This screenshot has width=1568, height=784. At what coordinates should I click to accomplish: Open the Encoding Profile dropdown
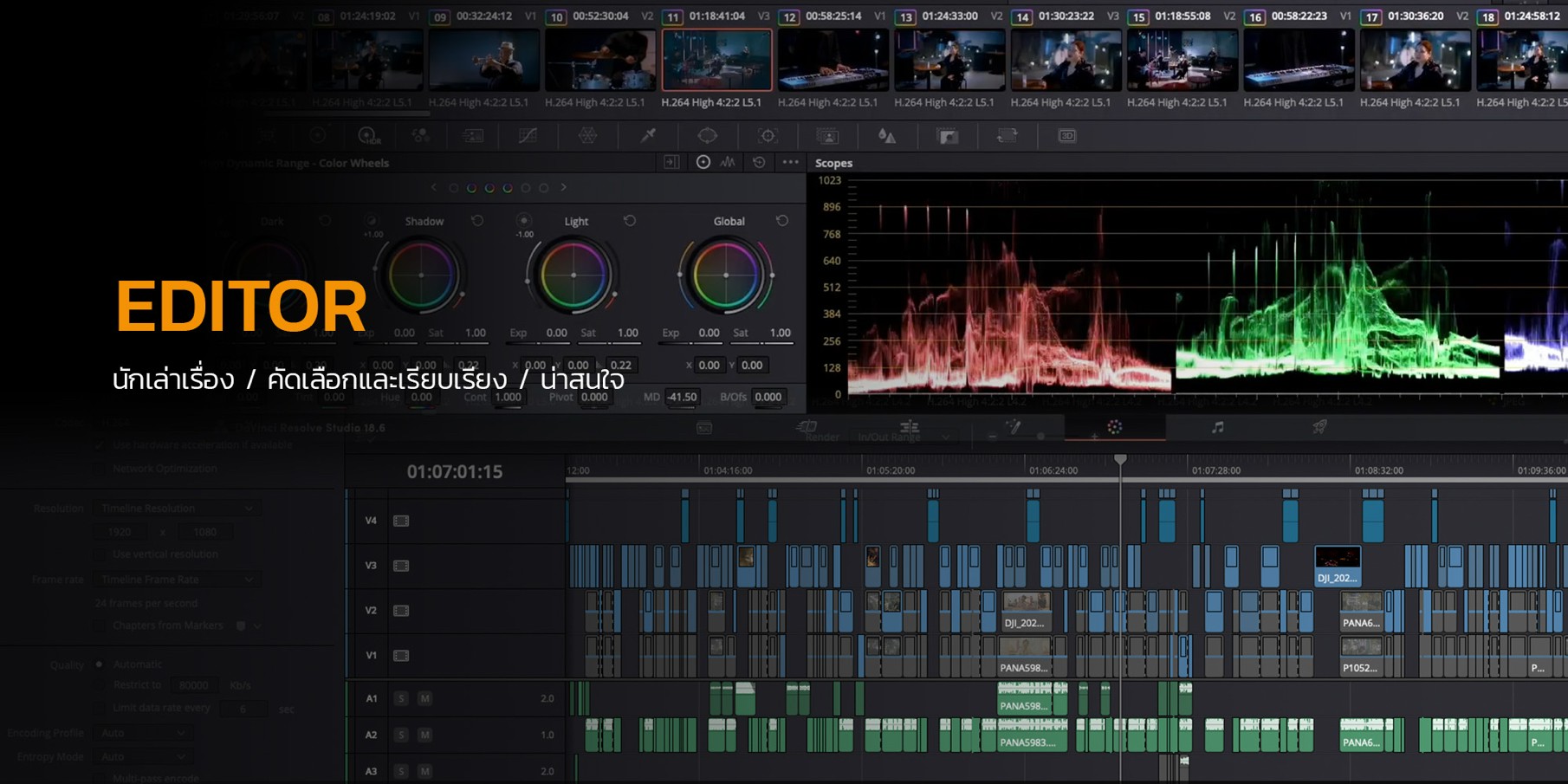(144, 733)
